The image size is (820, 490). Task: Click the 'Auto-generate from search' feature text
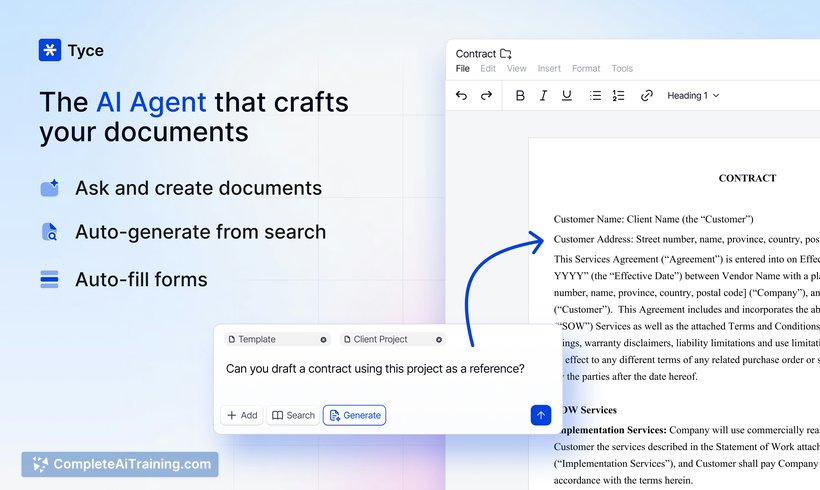point(200,232)
